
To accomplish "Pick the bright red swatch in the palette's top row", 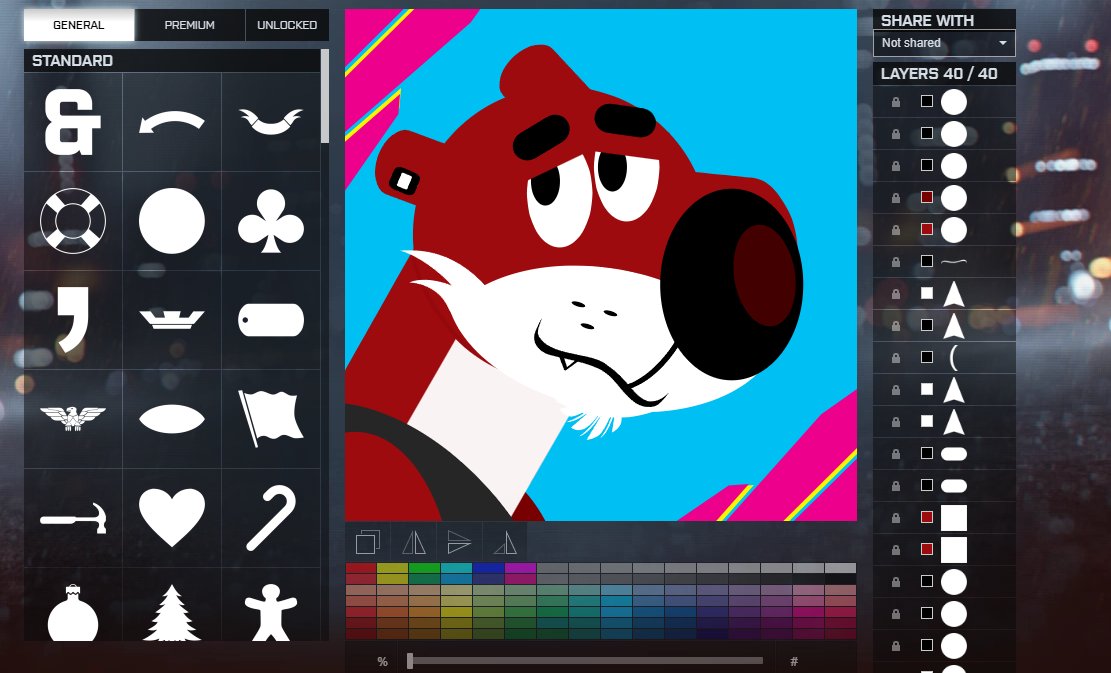I will tap(361, 568).
